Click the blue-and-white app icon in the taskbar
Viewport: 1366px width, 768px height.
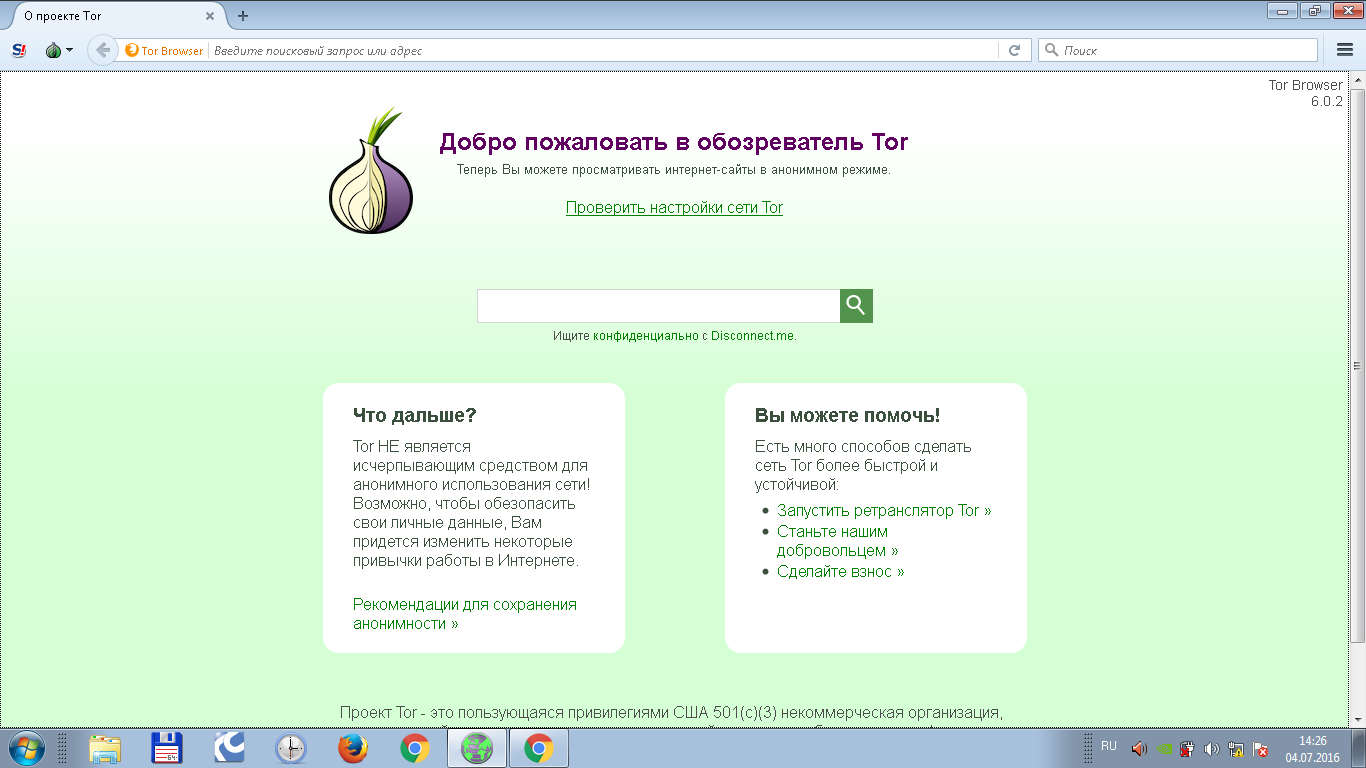[x=229, y=748]
